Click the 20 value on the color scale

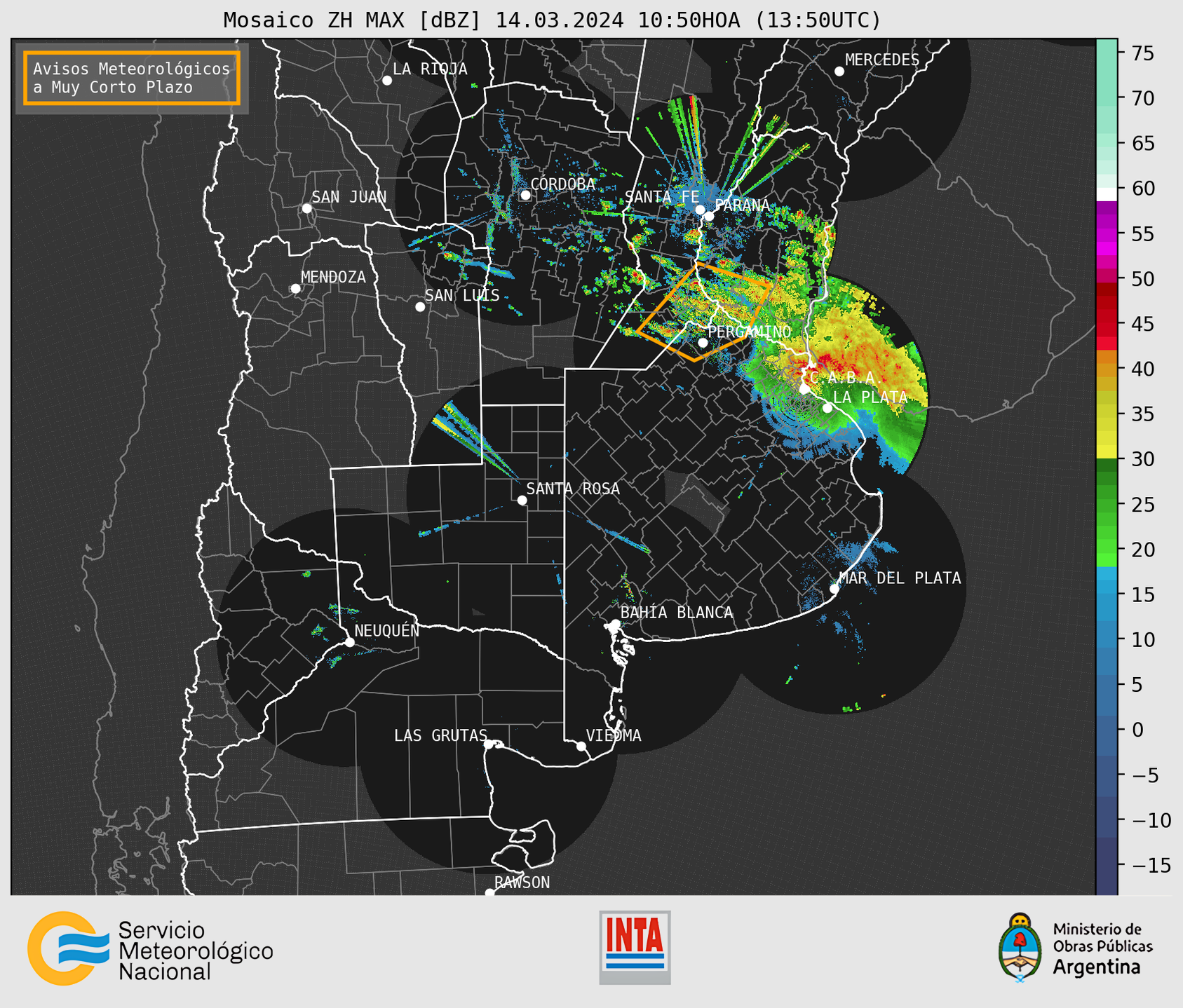1142,550
